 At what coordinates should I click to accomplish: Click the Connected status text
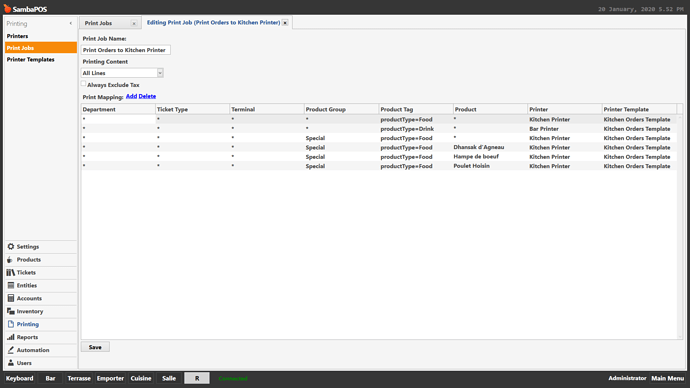(x=233, y=379)
